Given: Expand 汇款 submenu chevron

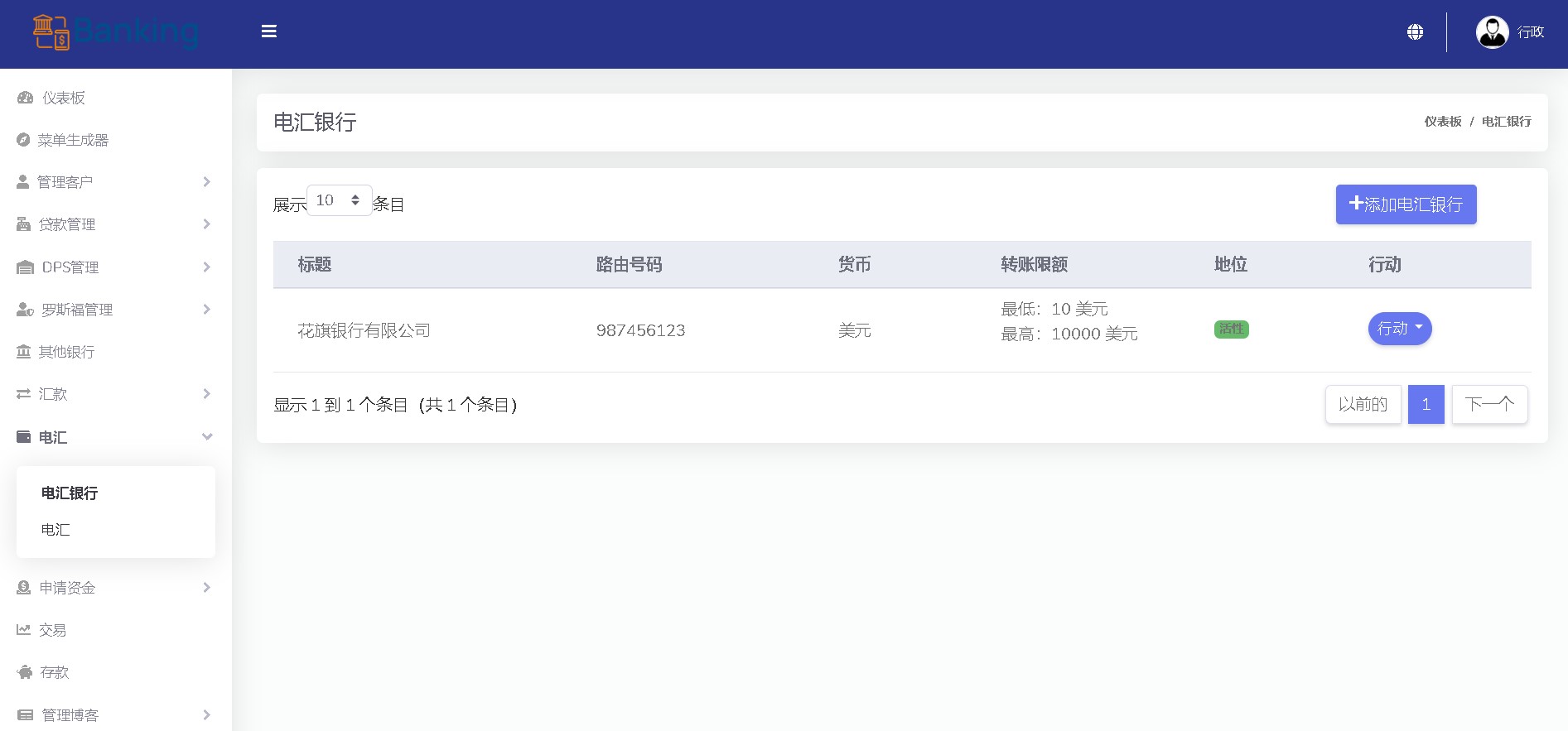Looking at the screenshot, I should pos(207,394).
